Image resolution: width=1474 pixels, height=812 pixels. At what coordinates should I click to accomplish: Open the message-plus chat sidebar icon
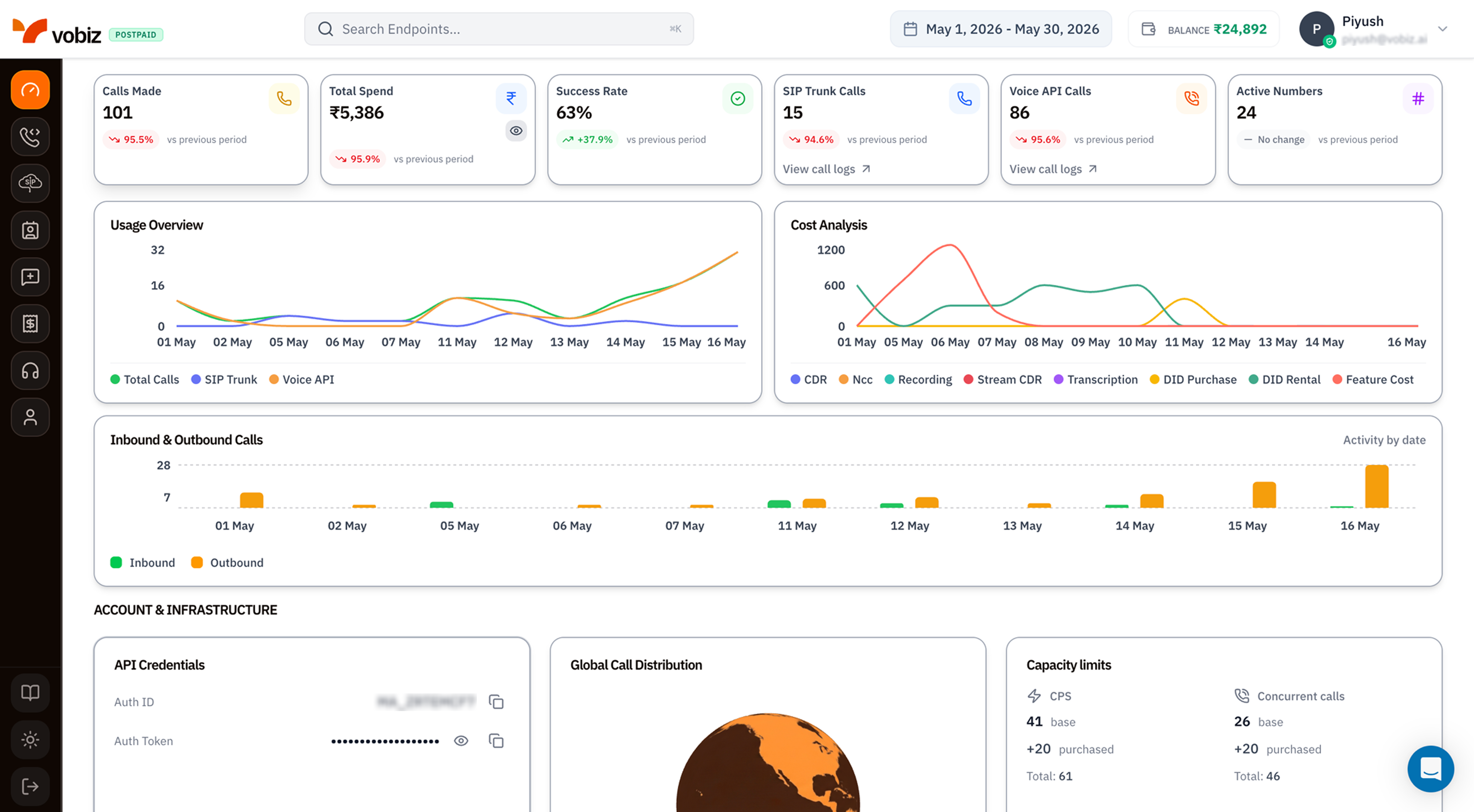[30, 277]
